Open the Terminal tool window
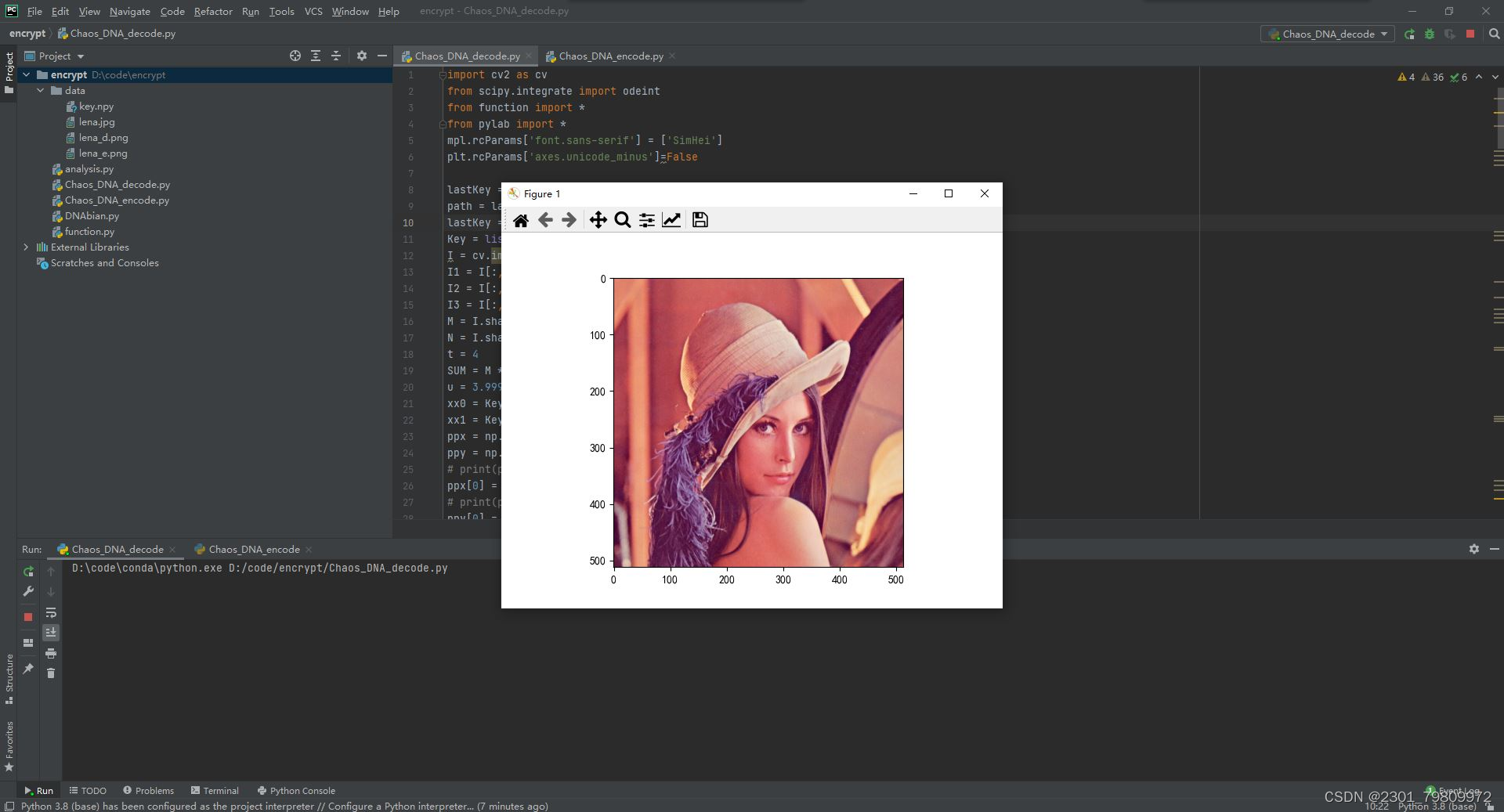The height and width of the screenshot is (812, 1504). coord(215,790)
